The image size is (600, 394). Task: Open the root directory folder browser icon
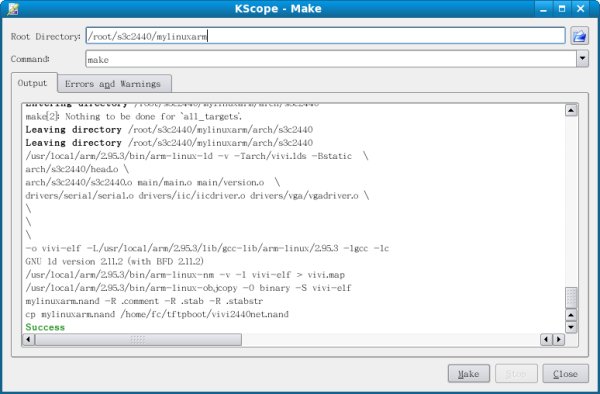[x=579, y=36]
